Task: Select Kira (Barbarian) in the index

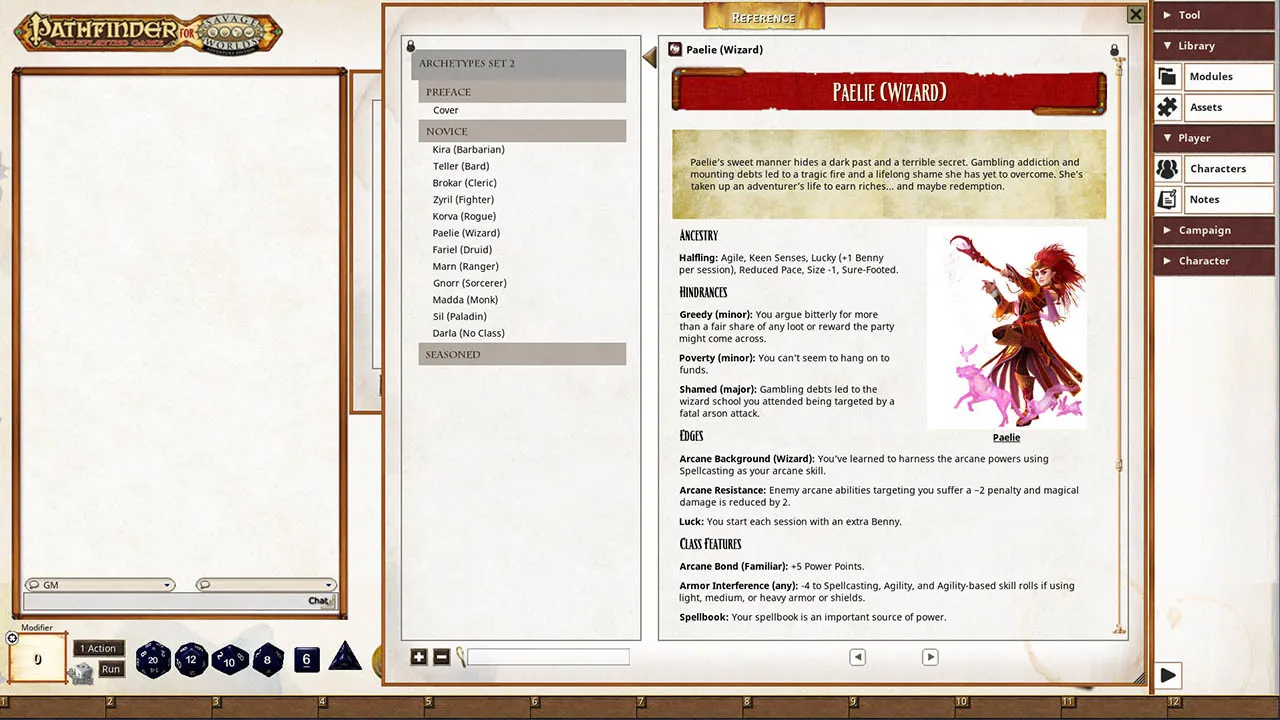Action: coord(469,149)
